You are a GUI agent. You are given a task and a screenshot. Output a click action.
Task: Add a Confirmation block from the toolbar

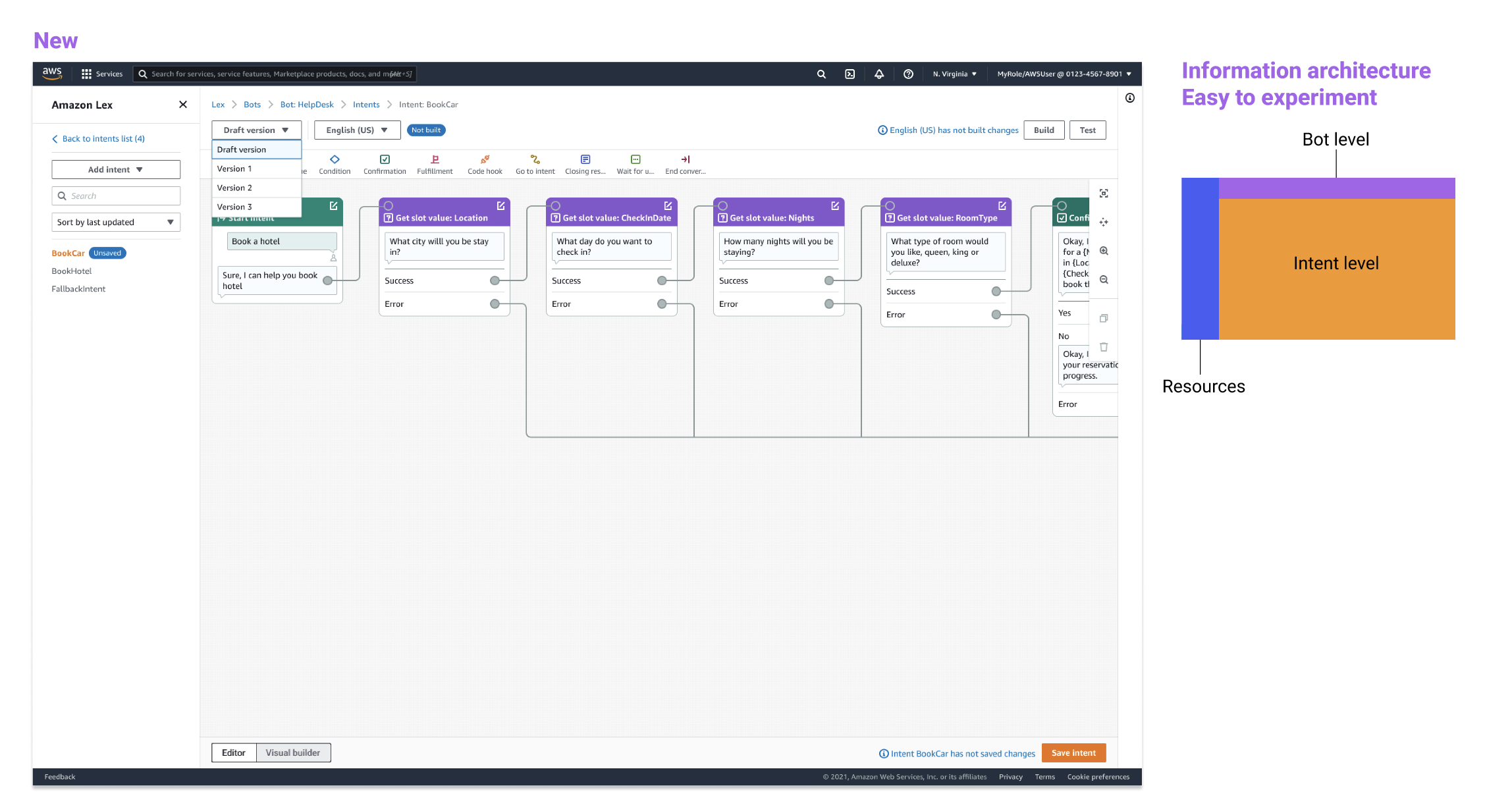pyautogui.click(x=385, y=165)
